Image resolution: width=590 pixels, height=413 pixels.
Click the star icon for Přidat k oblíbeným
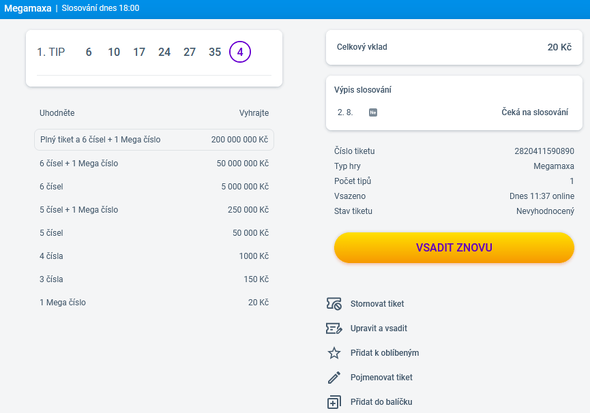pos(334,353)
